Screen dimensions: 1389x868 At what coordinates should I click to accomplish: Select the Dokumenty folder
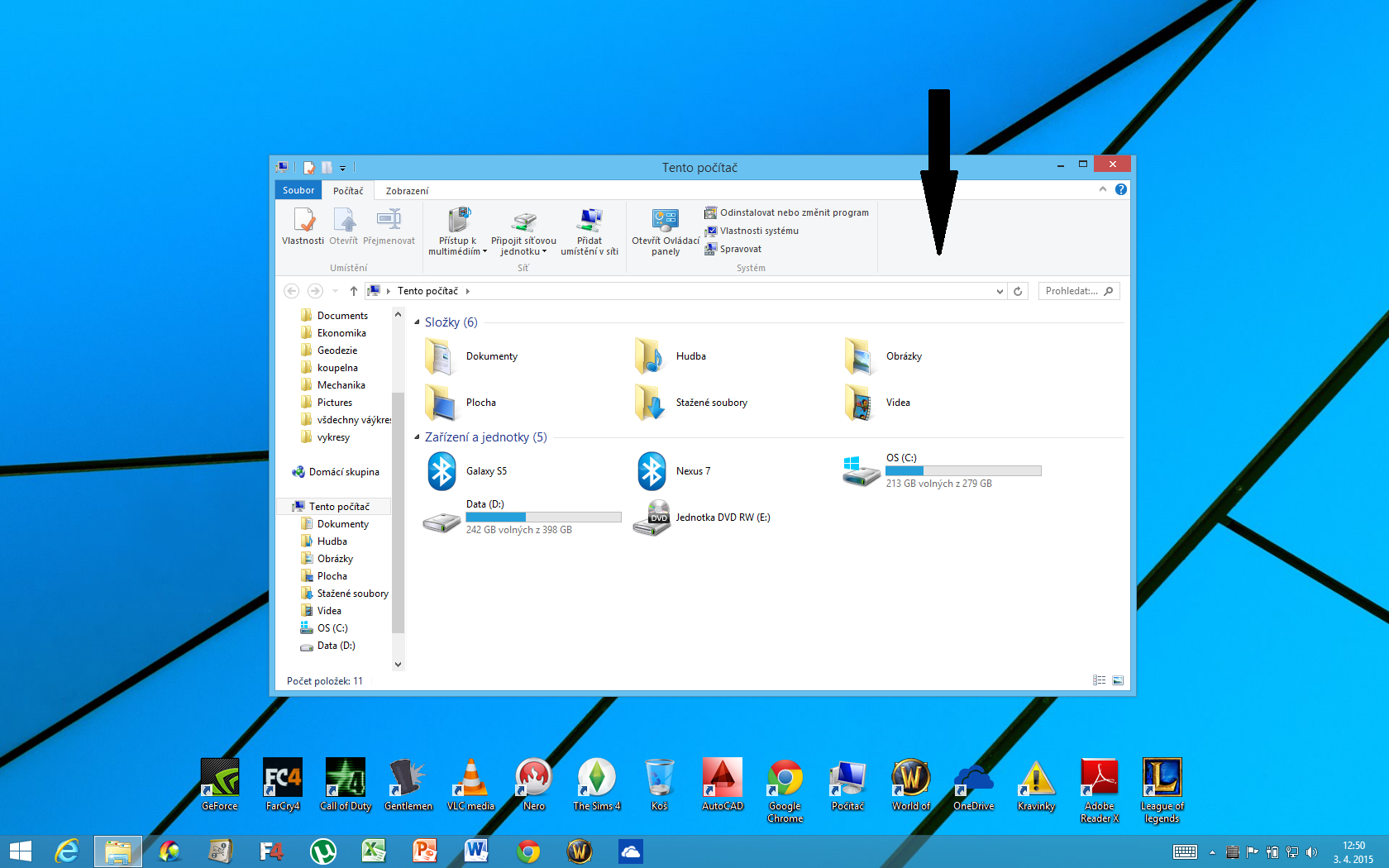[473, 356]
